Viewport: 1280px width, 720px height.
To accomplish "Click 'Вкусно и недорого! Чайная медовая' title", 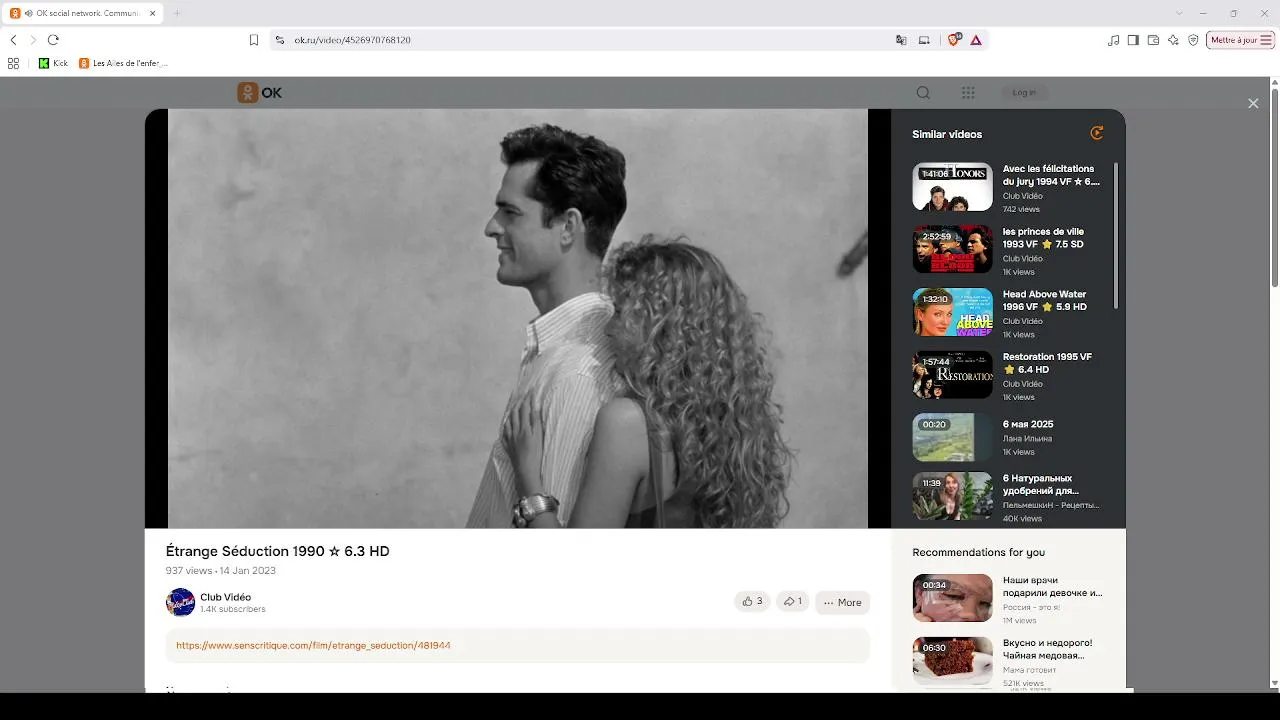I will coord(1048,649).
